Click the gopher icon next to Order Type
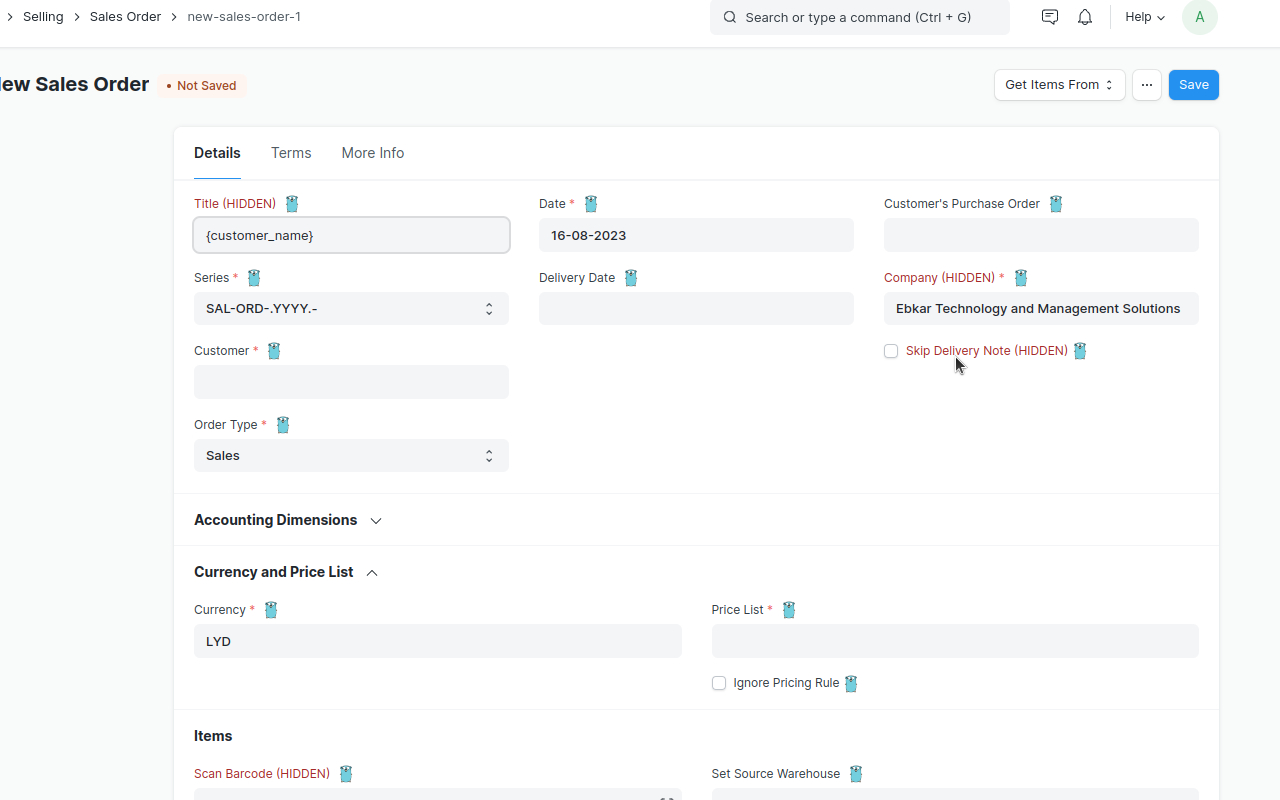The image size is (1280, 800). click(x=283, y=425)
